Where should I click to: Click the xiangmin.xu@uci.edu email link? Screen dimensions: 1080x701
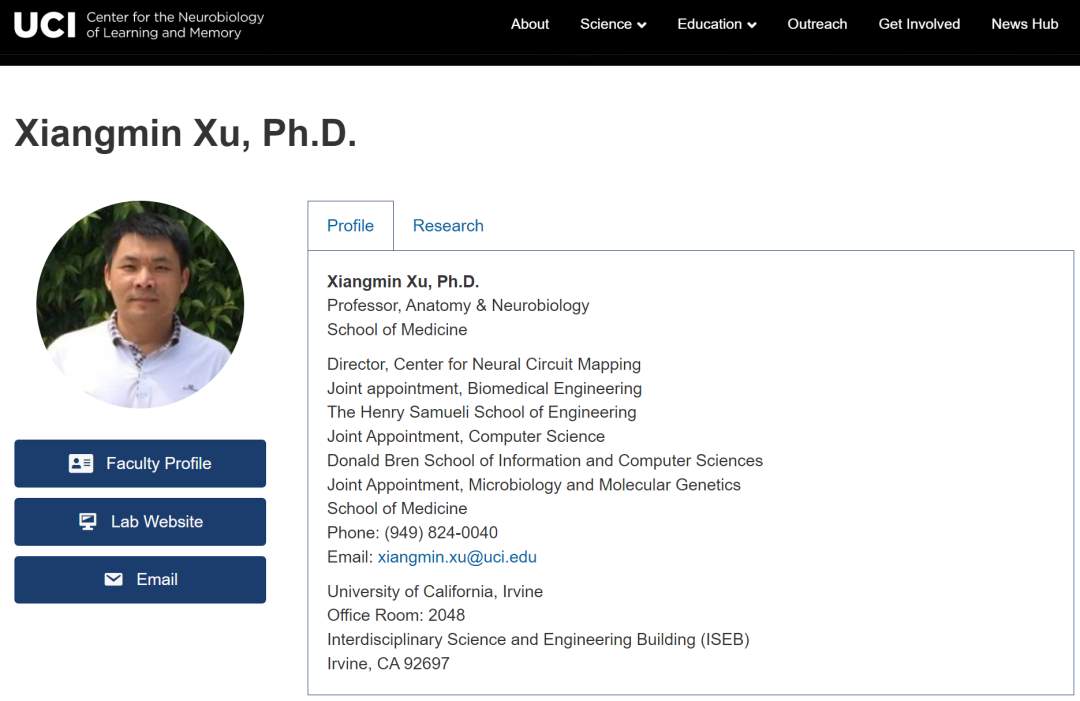tap(457, 557)
